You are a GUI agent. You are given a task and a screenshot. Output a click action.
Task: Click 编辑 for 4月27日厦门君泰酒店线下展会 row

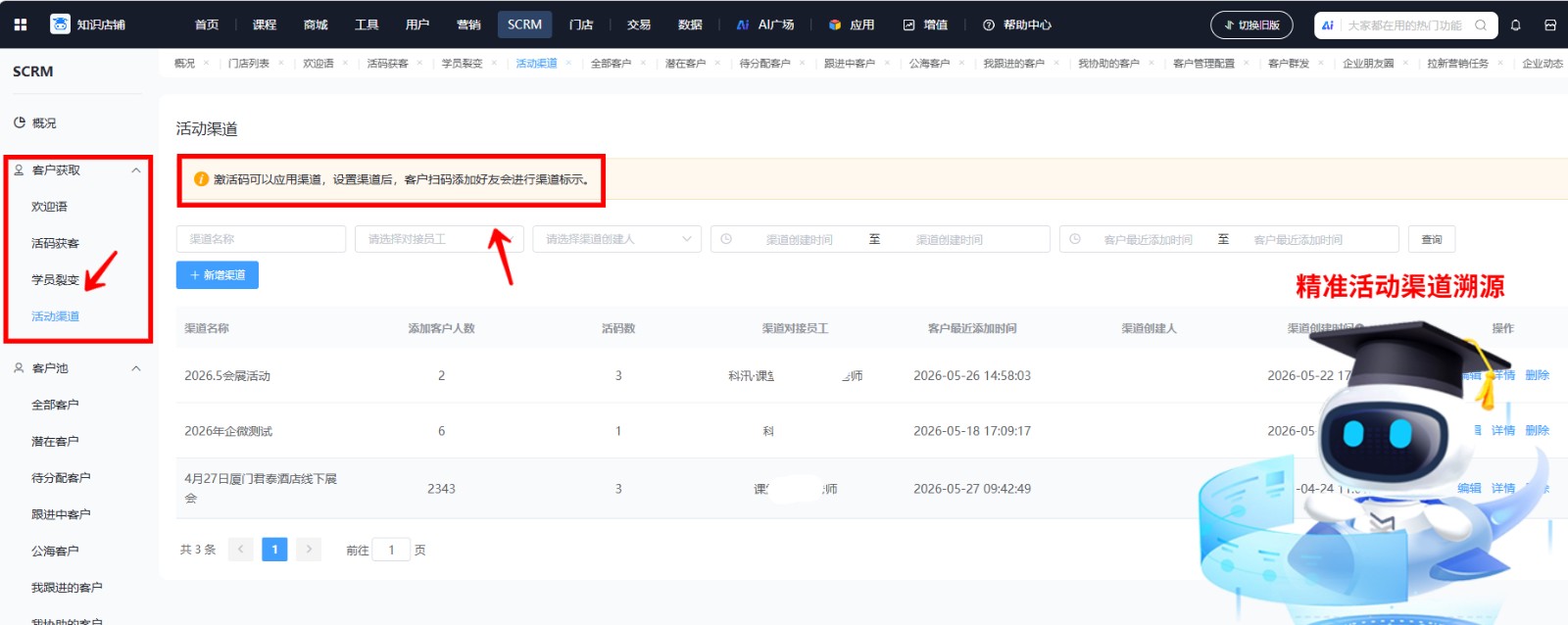(x=1469, y=488)
